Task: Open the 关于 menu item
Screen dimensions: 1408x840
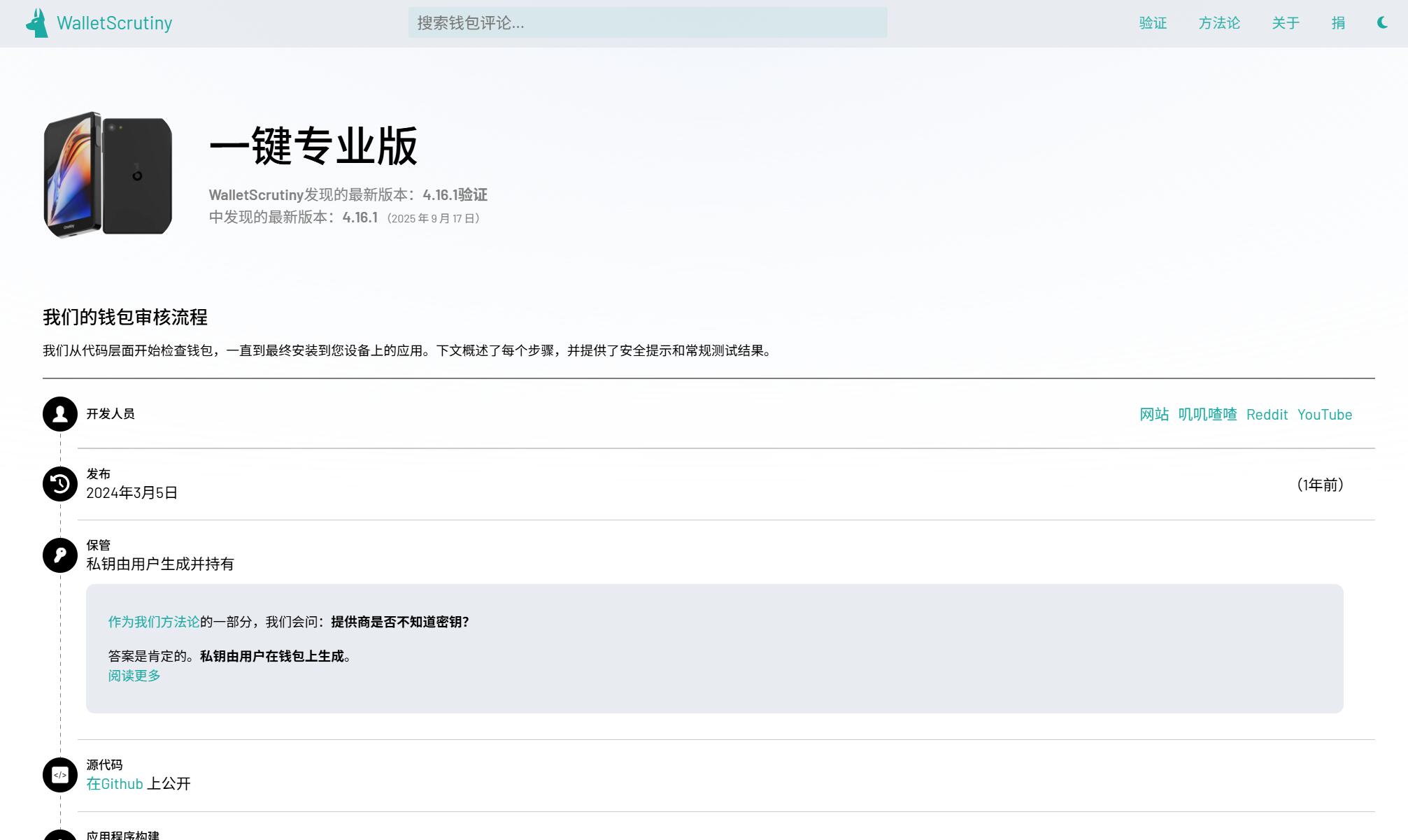Action: tap(1286, 23)
